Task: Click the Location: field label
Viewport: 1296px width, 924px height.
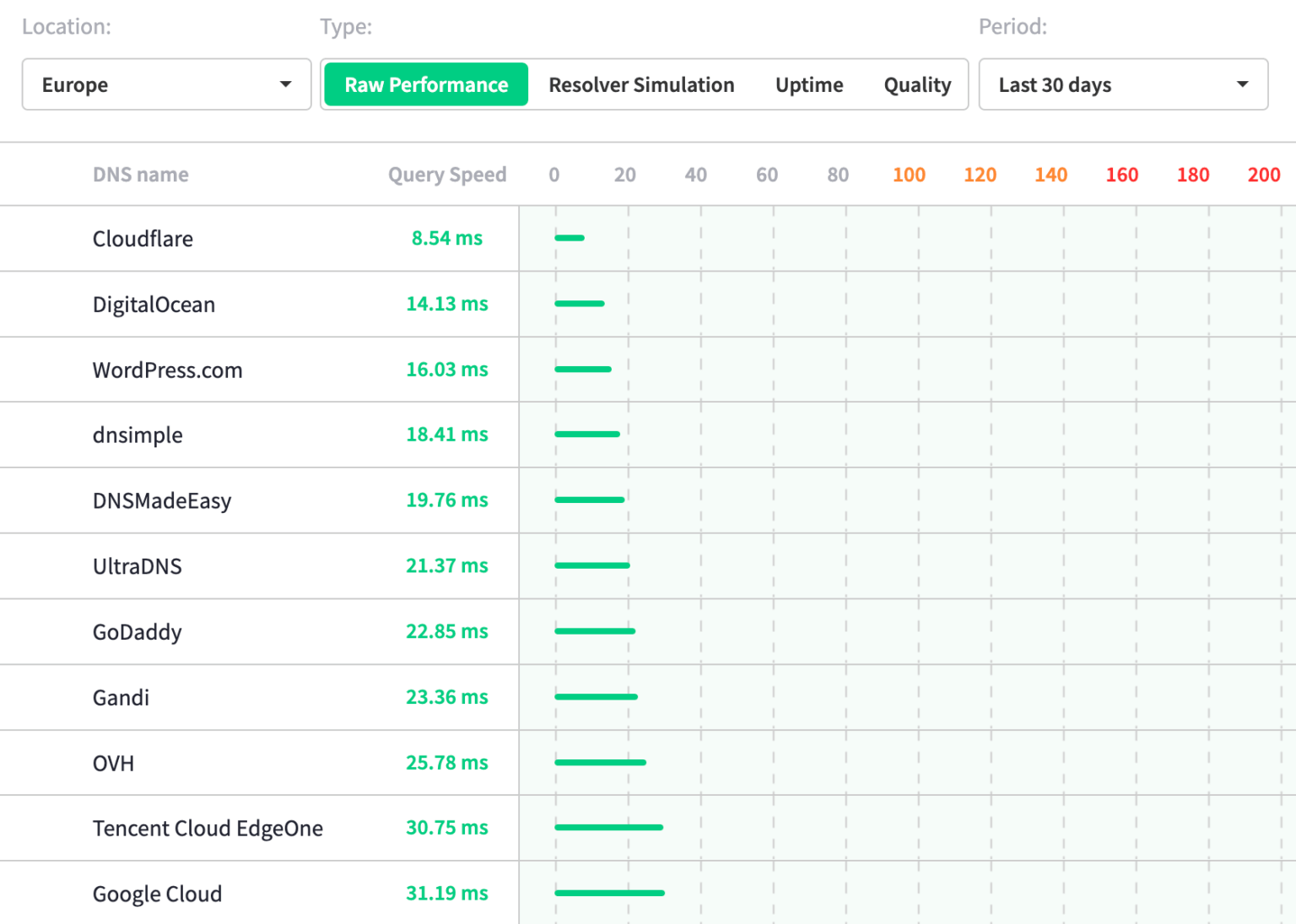Action: [67, 27]
